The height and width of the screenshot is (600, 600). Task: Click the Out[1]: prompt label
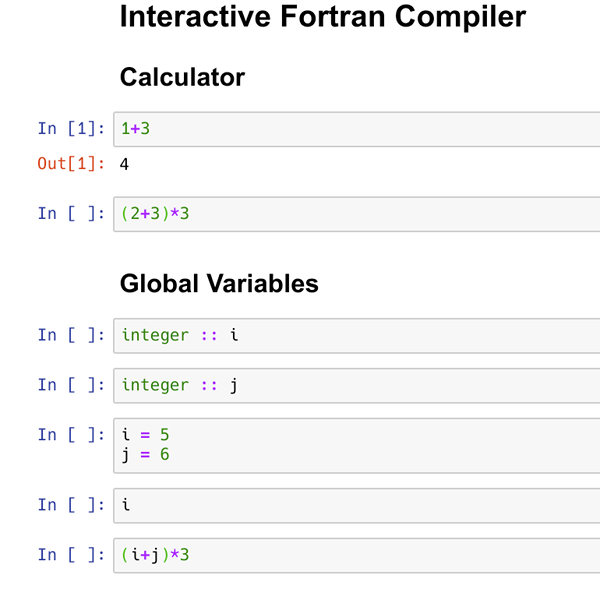[71, 164]
